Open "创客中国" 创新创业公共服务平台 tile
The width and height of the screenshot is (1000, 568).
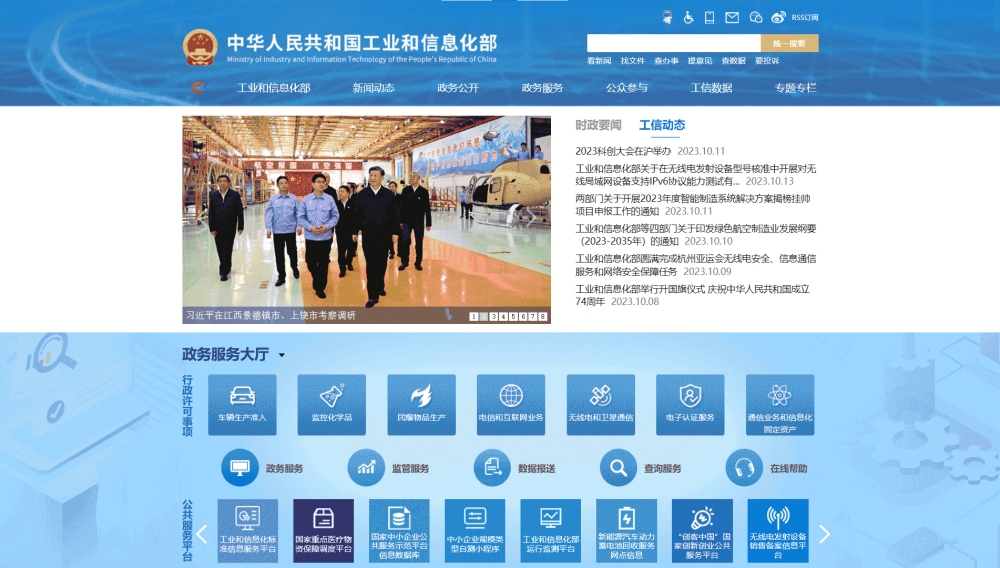pyautogui.click(x=702, y=531)
